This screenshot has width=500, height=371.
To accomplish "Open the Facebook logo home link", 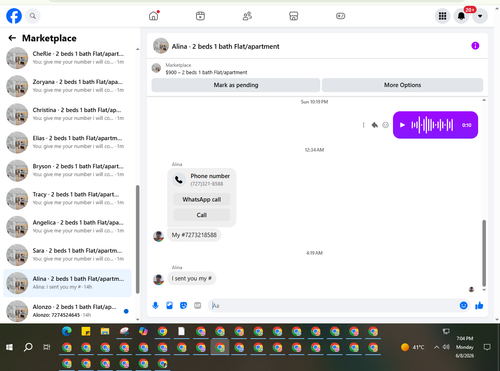I will coord(14,16).
